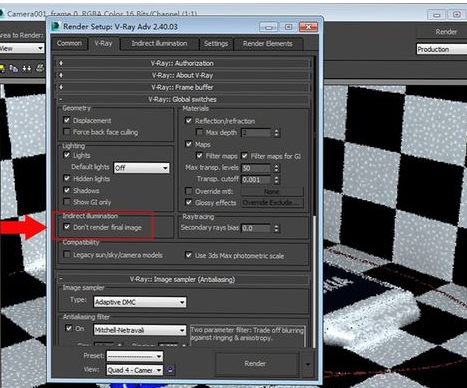467x388 pixels.
Task: Toggle the Shadows checkbox
Action: pyautogui.click(x=67, y=190)
